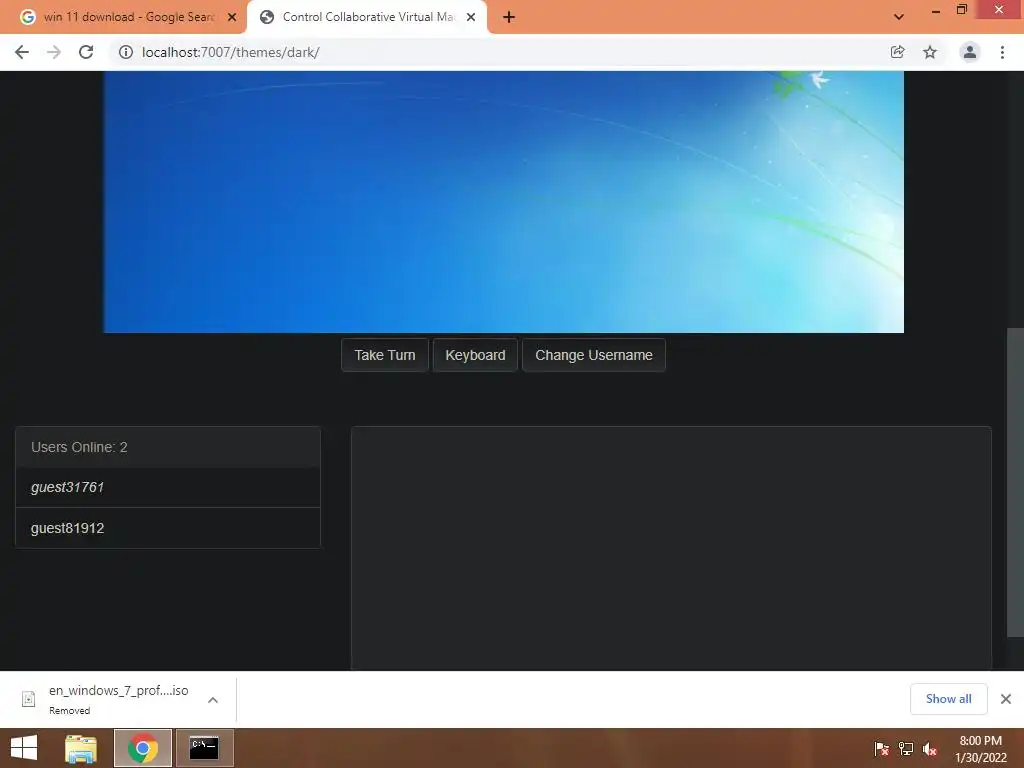Click the page vertical scrollbar thumb
Screen dimensions: 1024x768
coord(1016,483)
